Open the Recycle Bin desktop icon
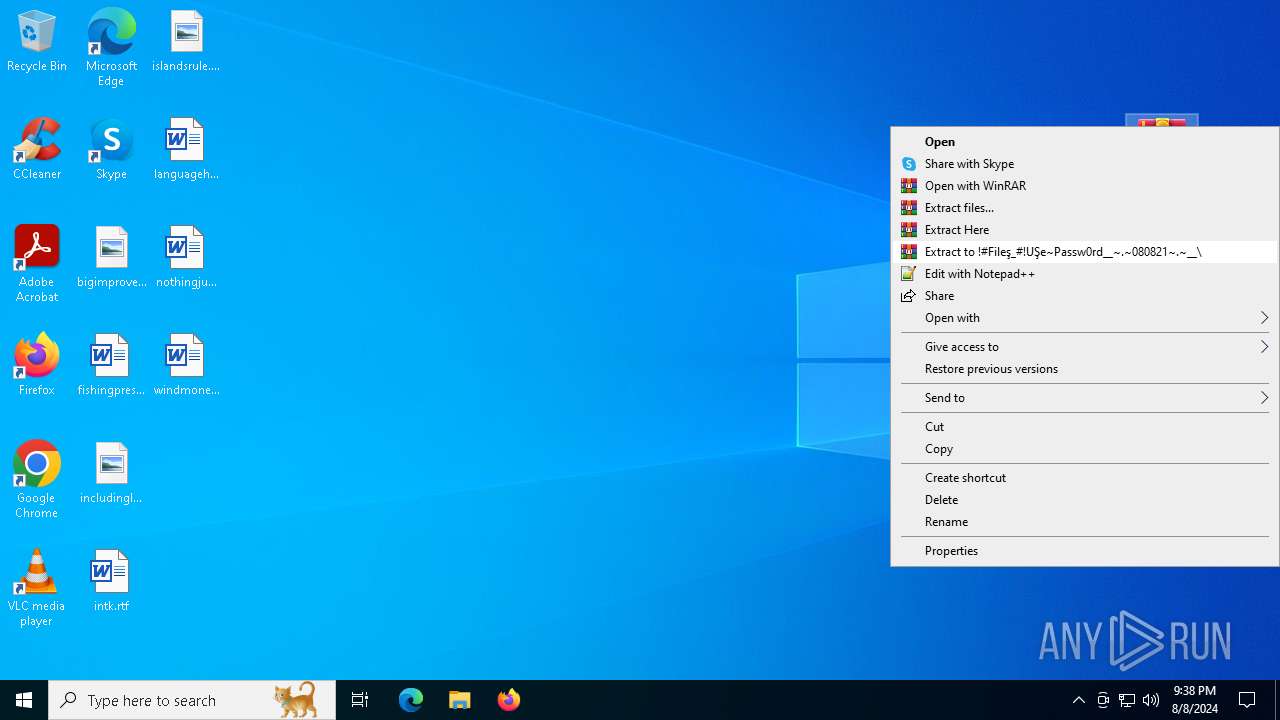 (x=37, y=41)
